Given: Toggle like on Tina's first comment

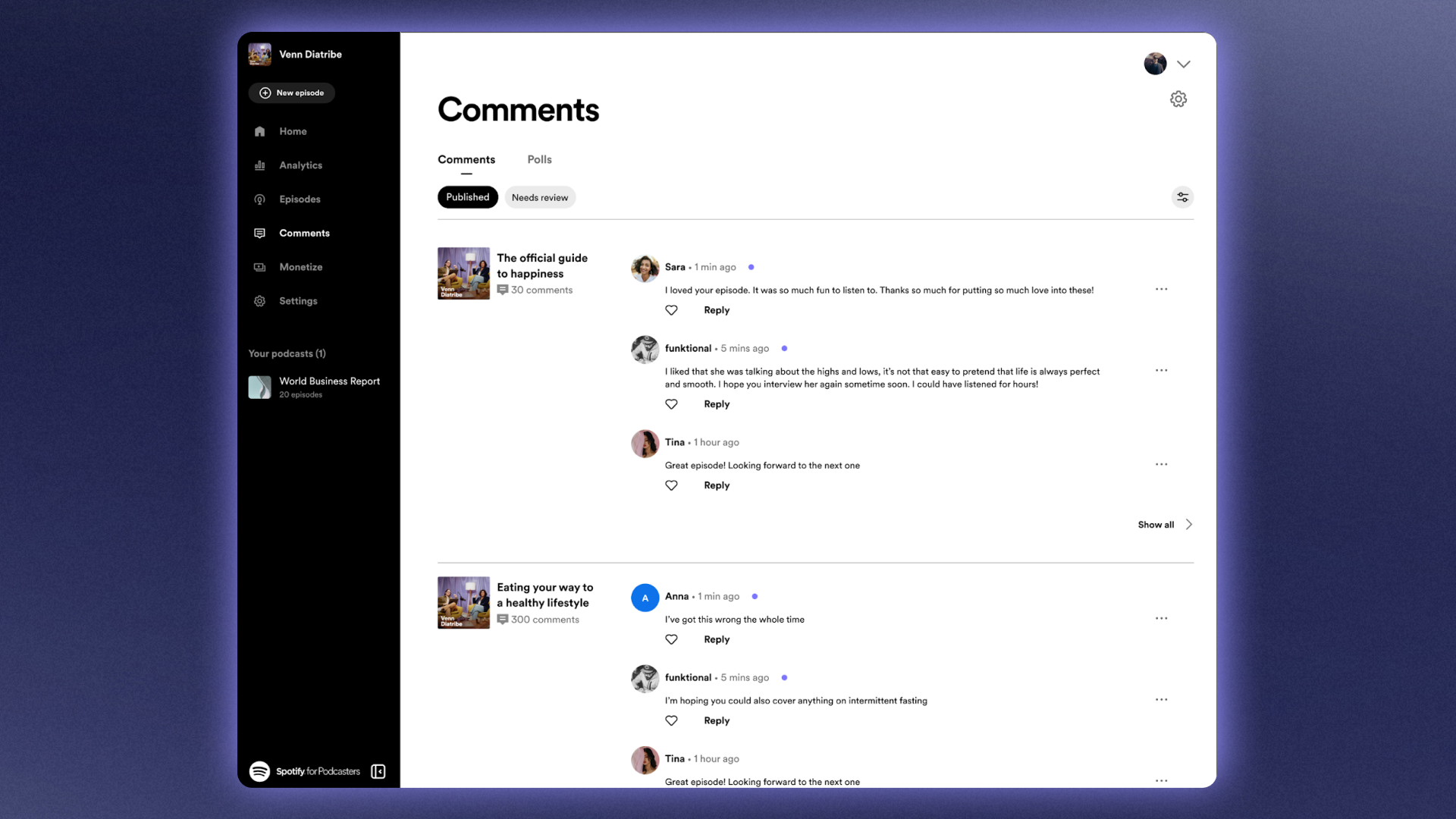Looking at the screenshot, I should 671,485.
